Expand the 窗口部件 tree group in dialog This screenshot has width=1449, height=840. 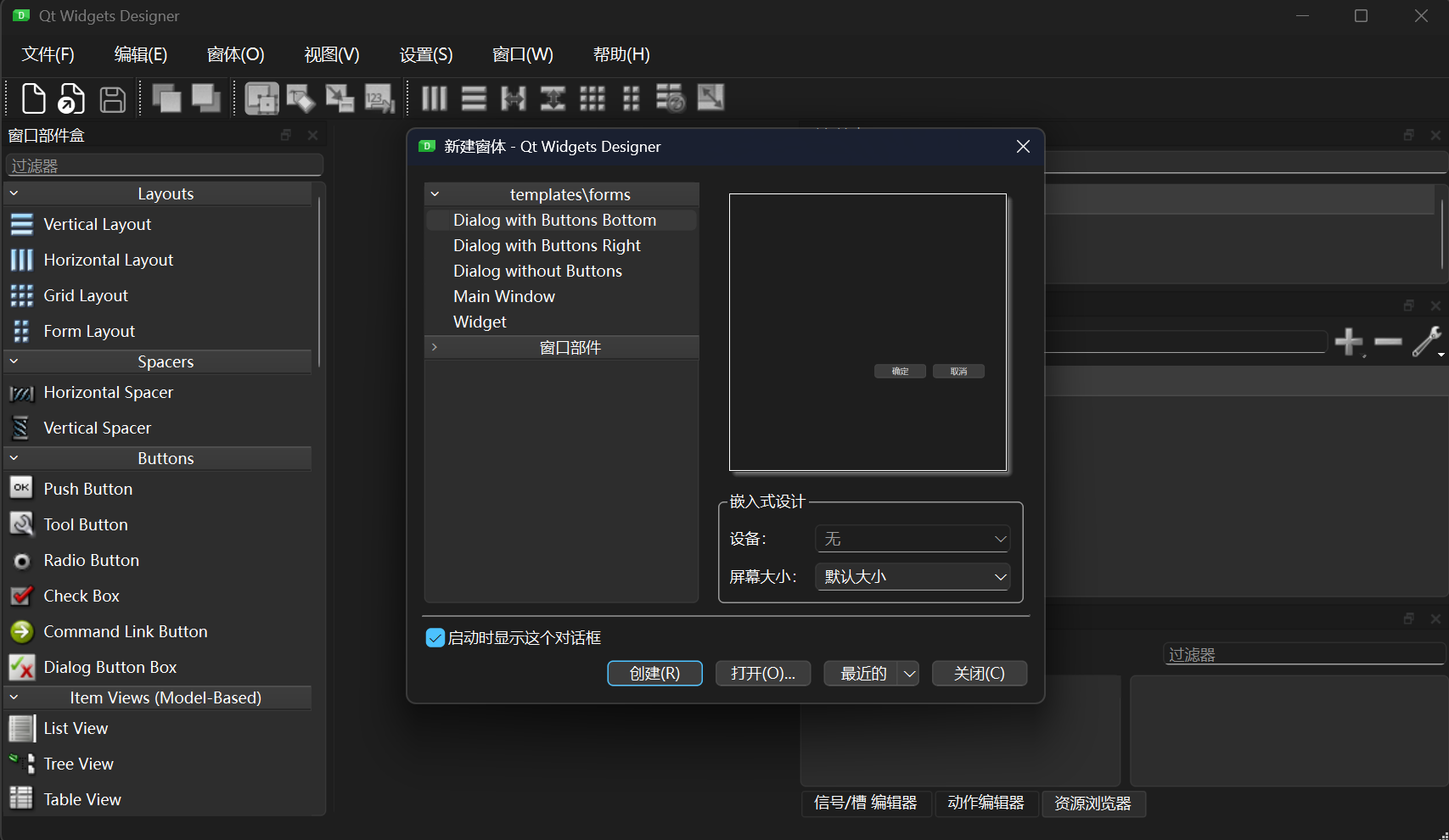click(x=435, y=347)
